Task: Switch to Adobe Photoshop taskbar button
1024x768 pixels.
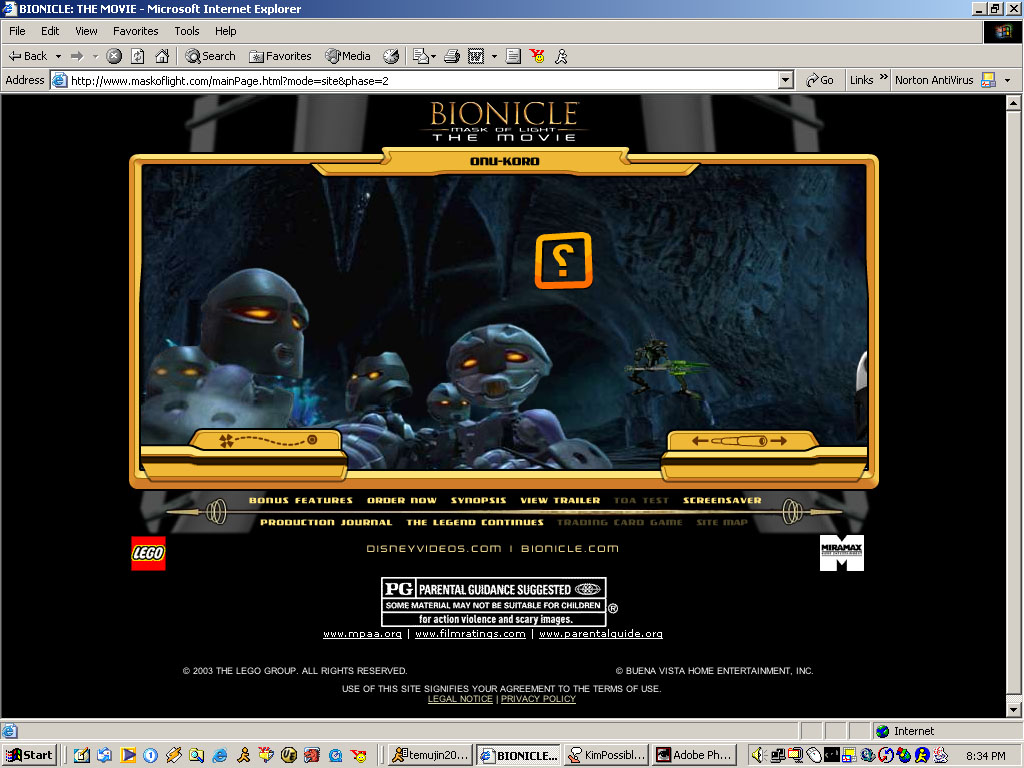Action: coord(693,755)
